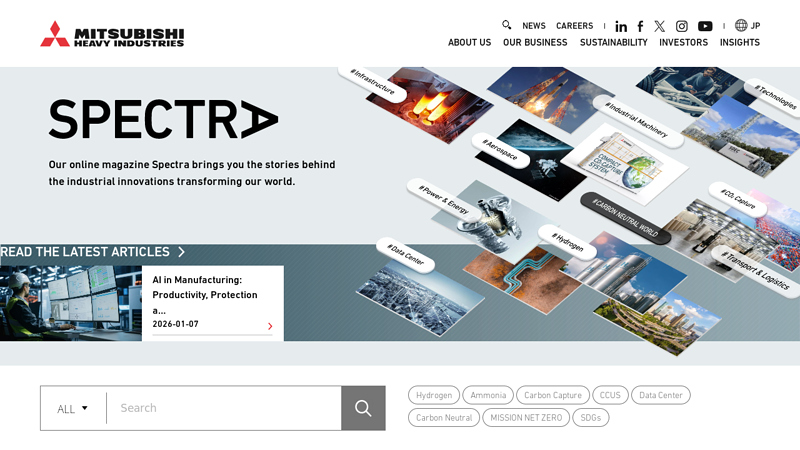Click the #CO₂ Capture hashtag label
Viewport: 800px width, 450px height.
[738, 199]
